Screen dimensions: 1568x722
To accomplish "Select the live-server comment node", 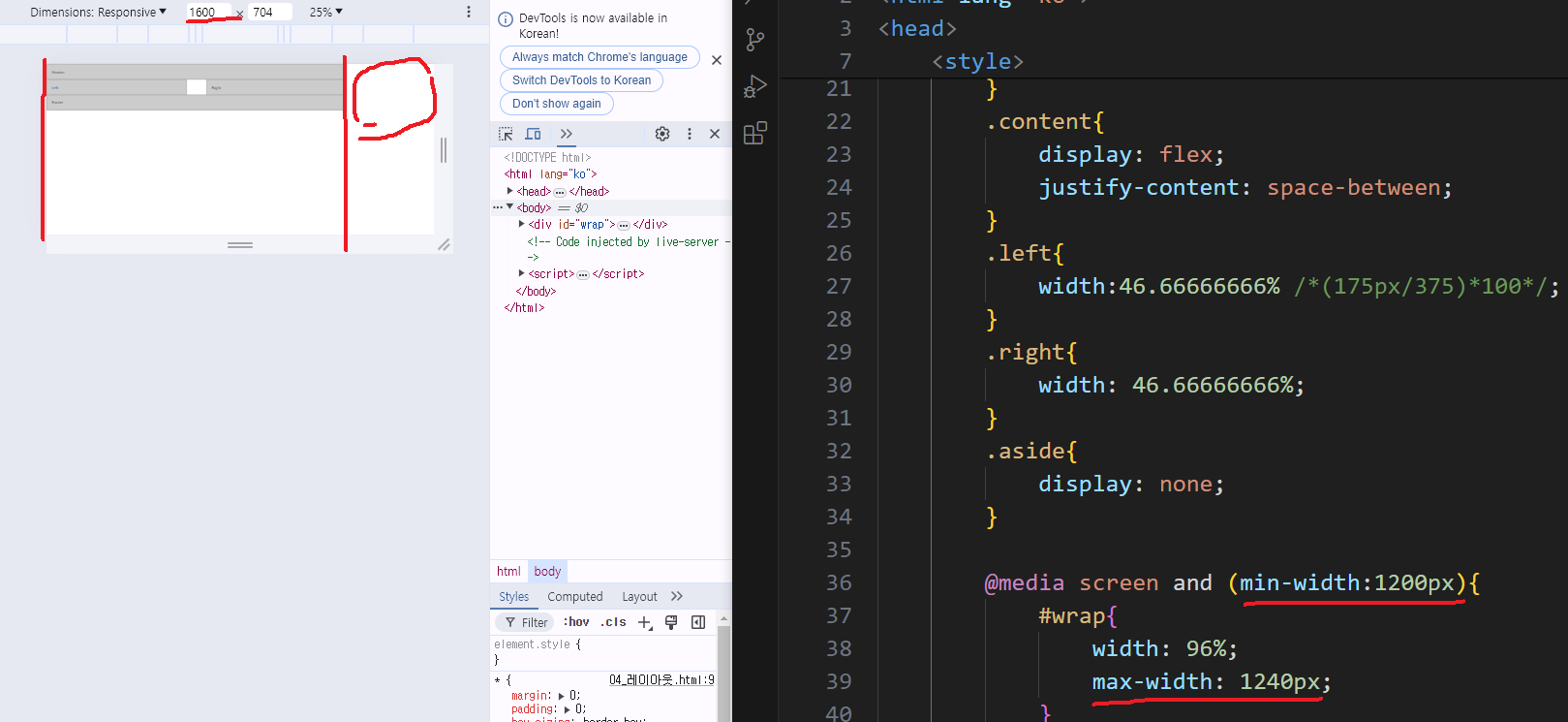I will pos(629,249).
